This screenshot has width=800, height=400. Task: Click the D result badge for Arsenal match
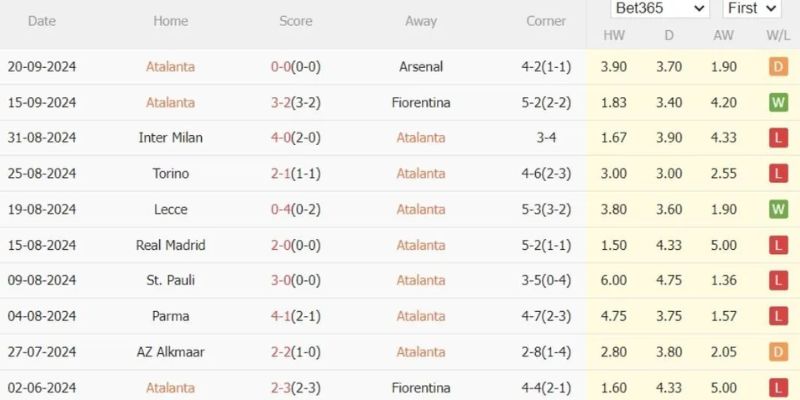point(778,67)
